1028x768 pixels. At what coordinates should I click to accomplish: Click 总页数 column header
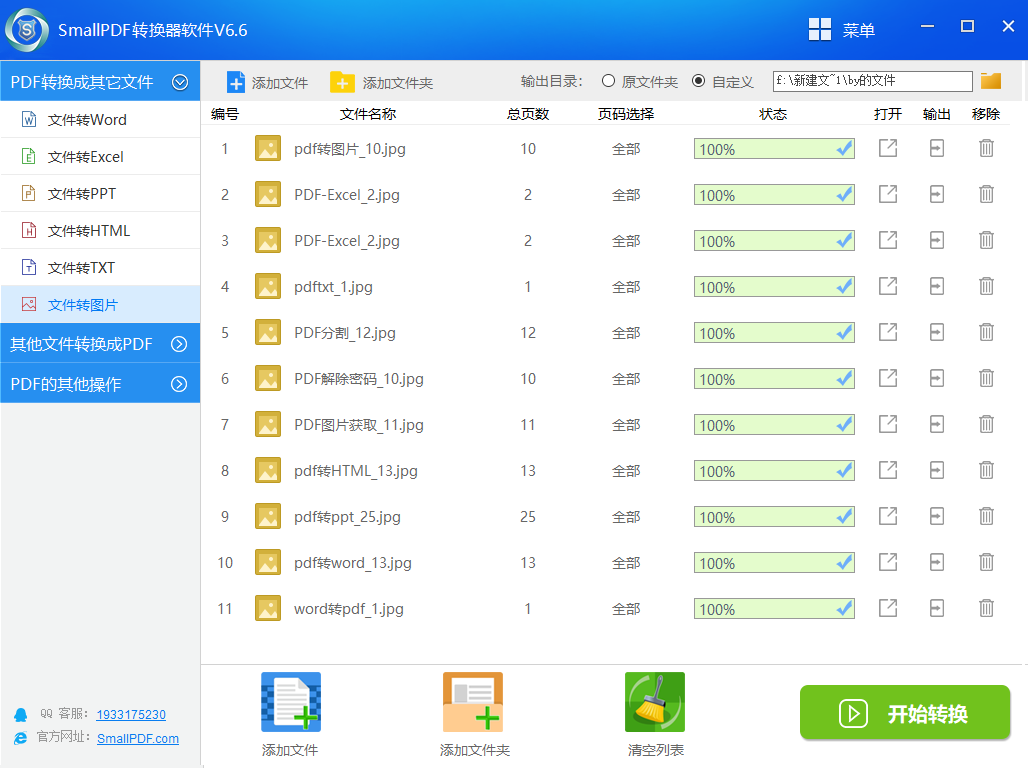[x=528, y=113]
